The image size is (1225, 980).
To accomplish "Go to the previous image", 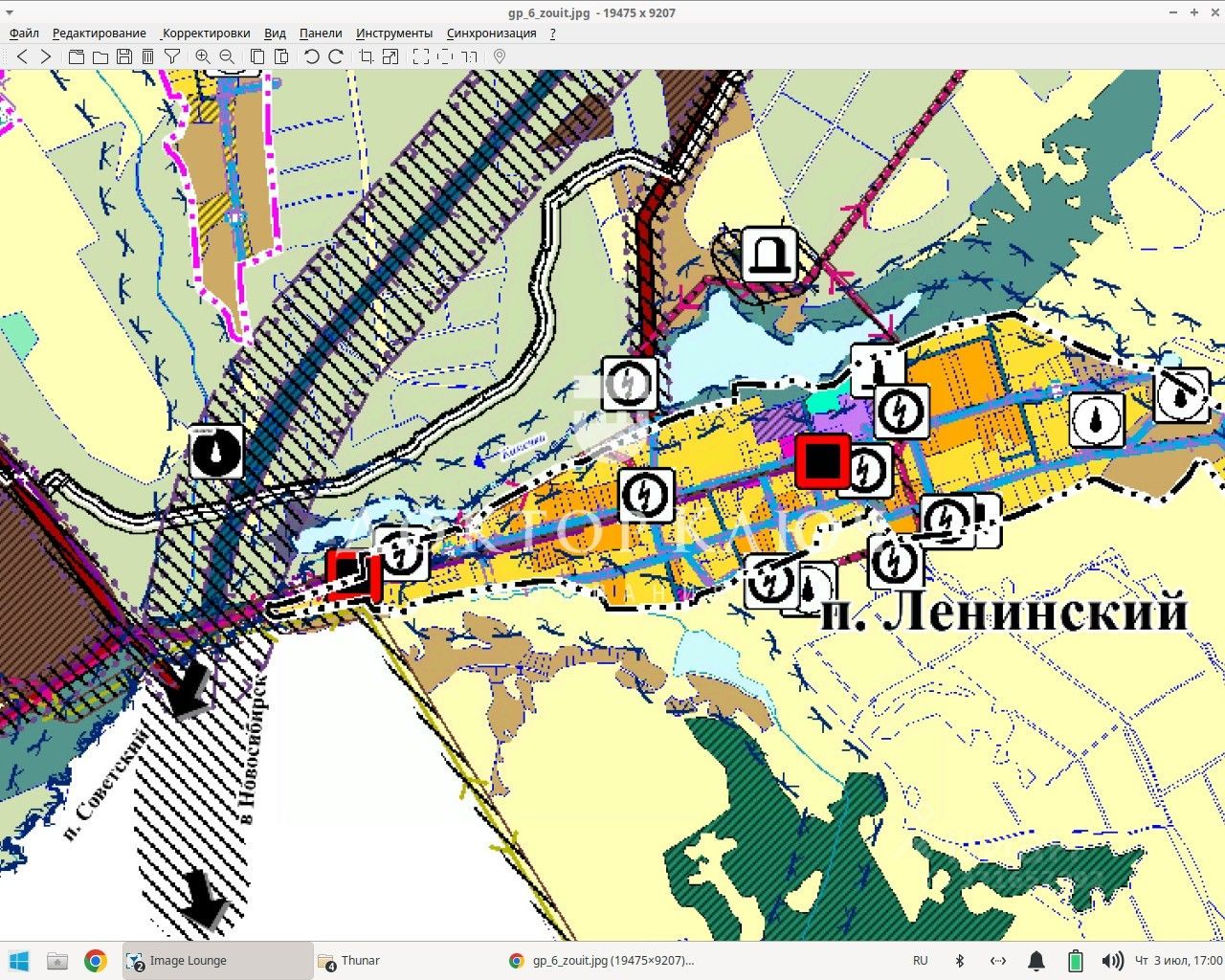I will 23,56.
